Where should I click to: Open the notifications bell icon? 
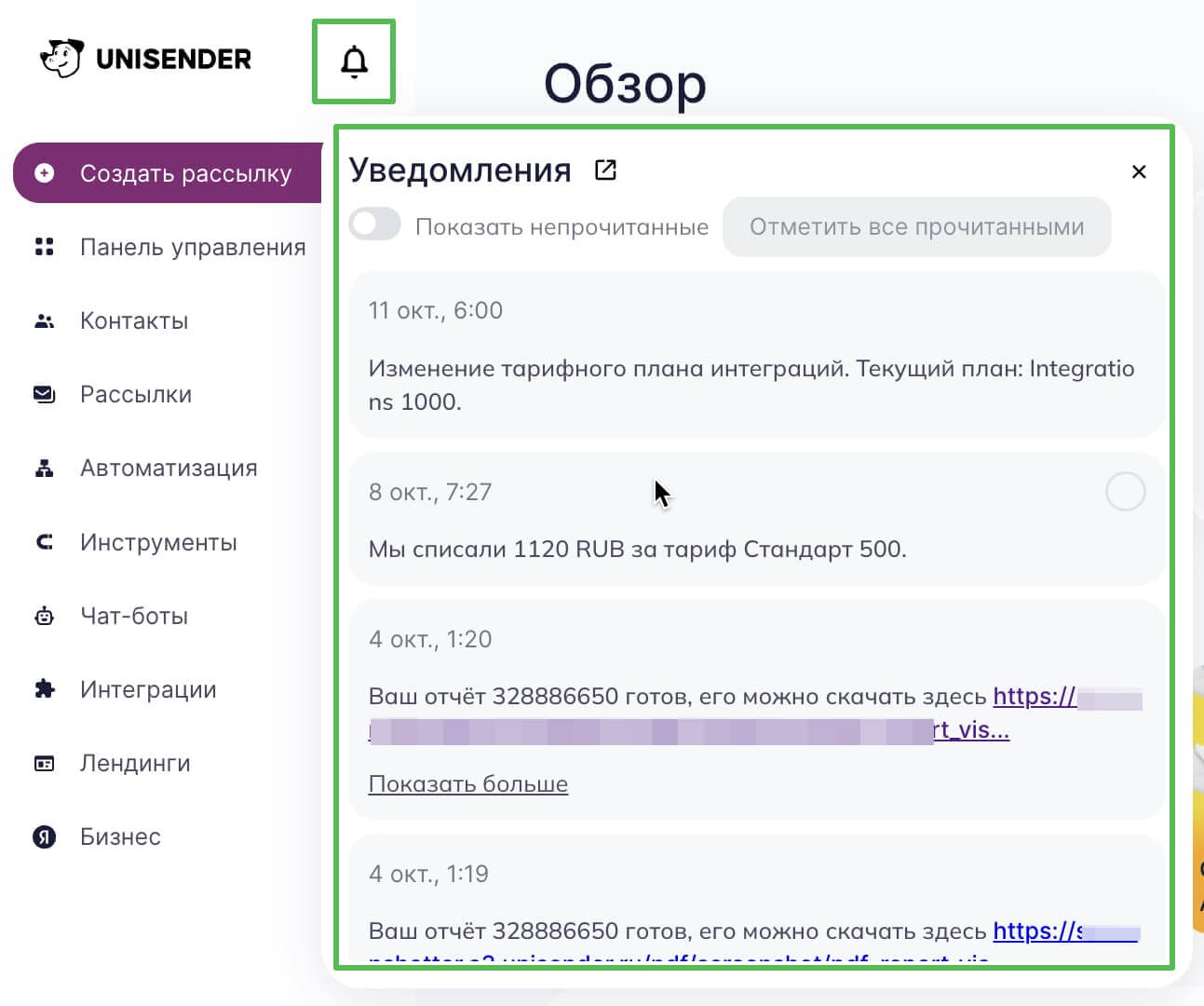354,61
